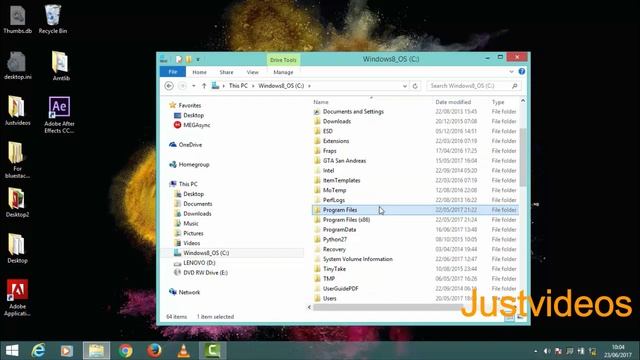640x360 pixels.
Task: Open VLC media player from taskbar
Action: (184, 351)
